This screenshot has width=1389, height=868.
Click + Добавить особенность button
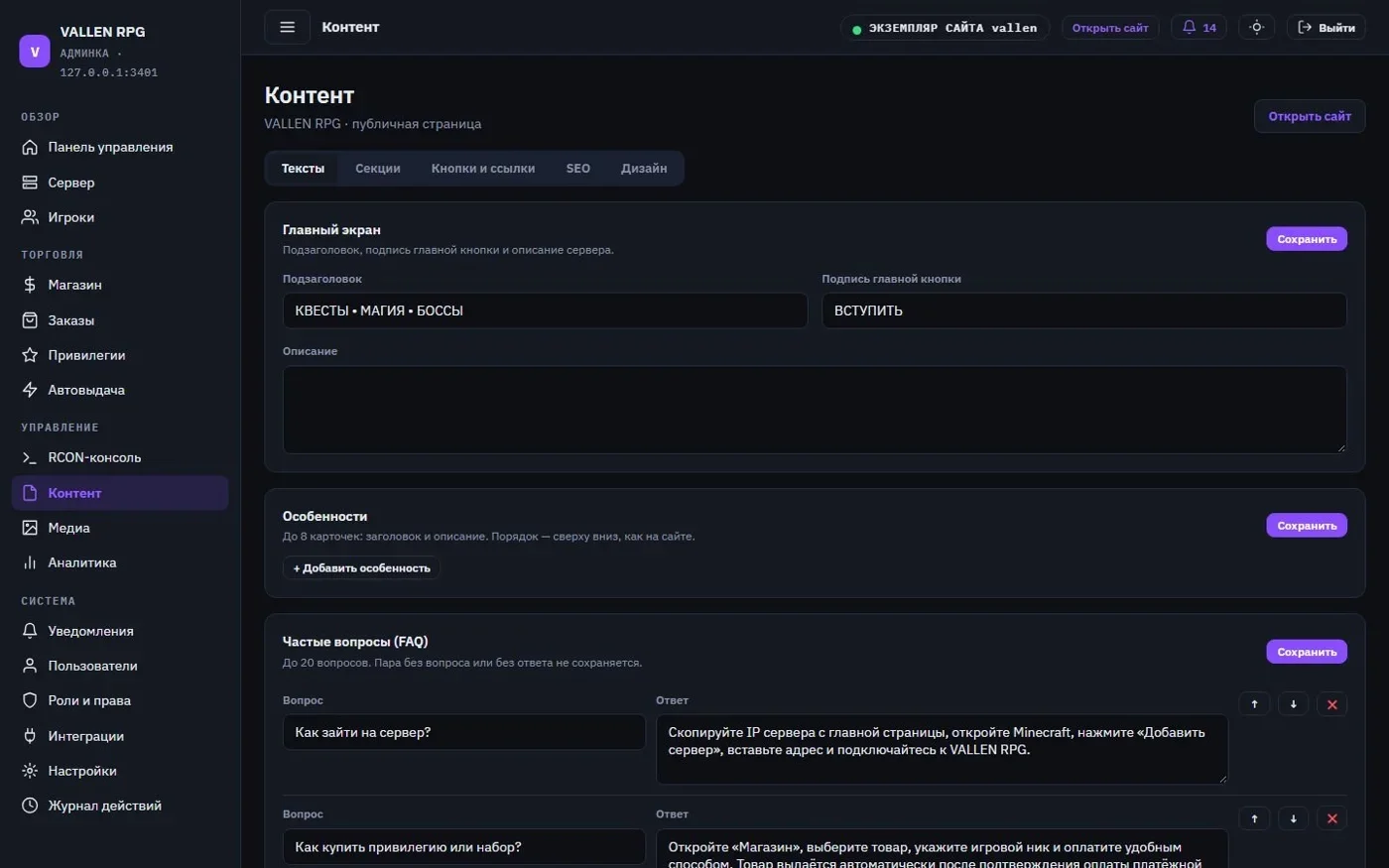(362, 568)
